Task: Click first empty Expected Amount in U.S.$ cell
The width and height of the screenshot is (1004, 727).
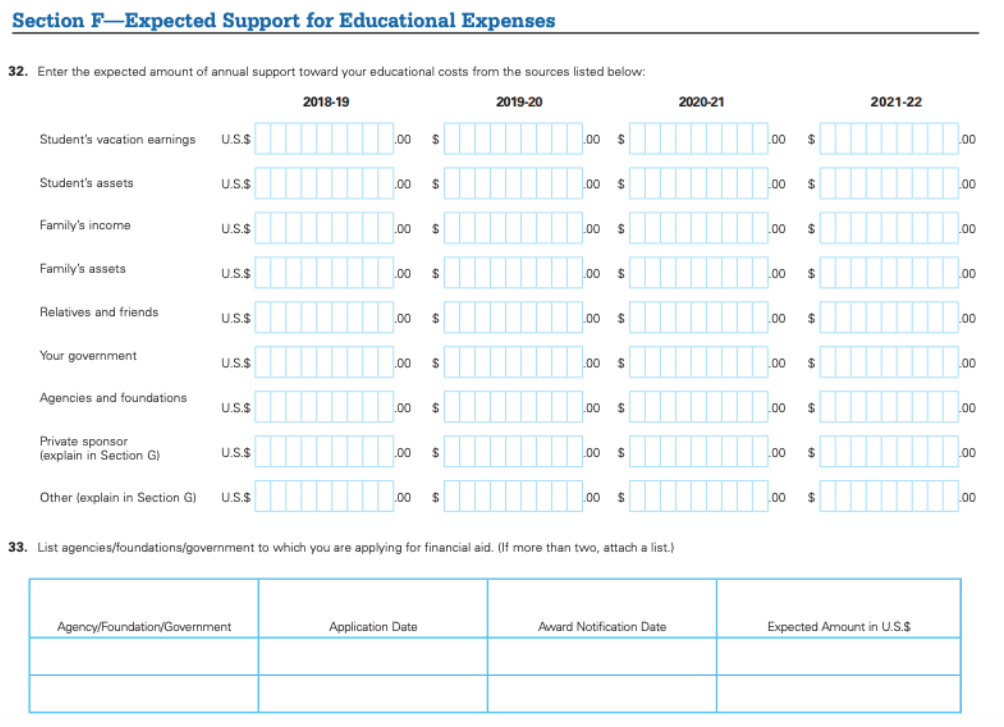Action: [838, 657]
